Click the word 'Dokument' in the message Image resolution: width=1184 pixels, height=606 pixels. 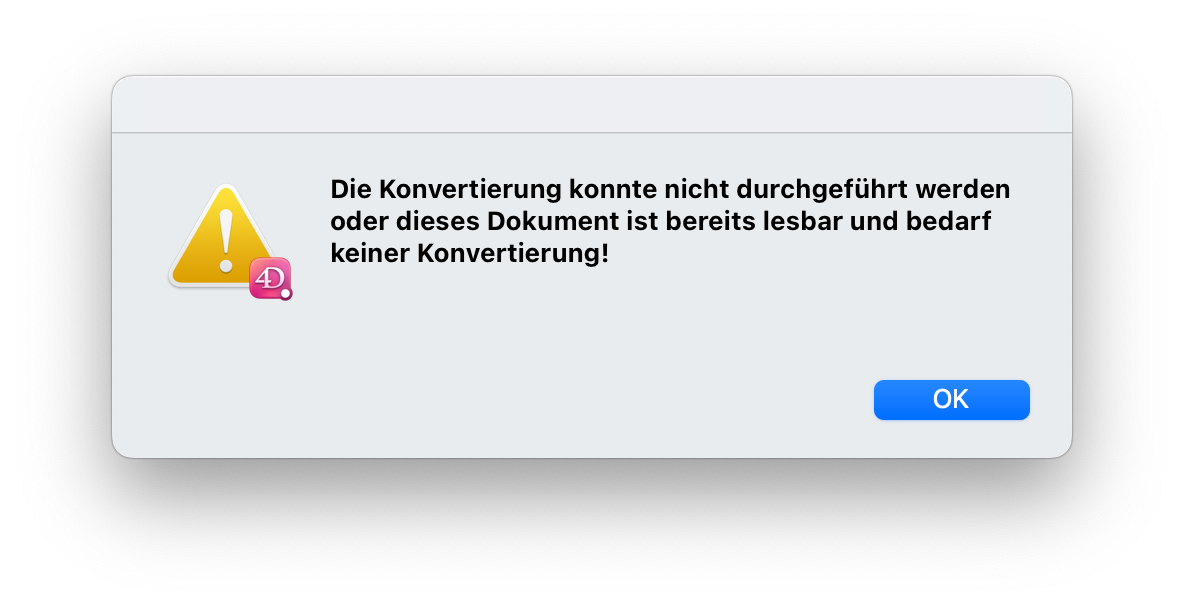(x=553, y=221)
